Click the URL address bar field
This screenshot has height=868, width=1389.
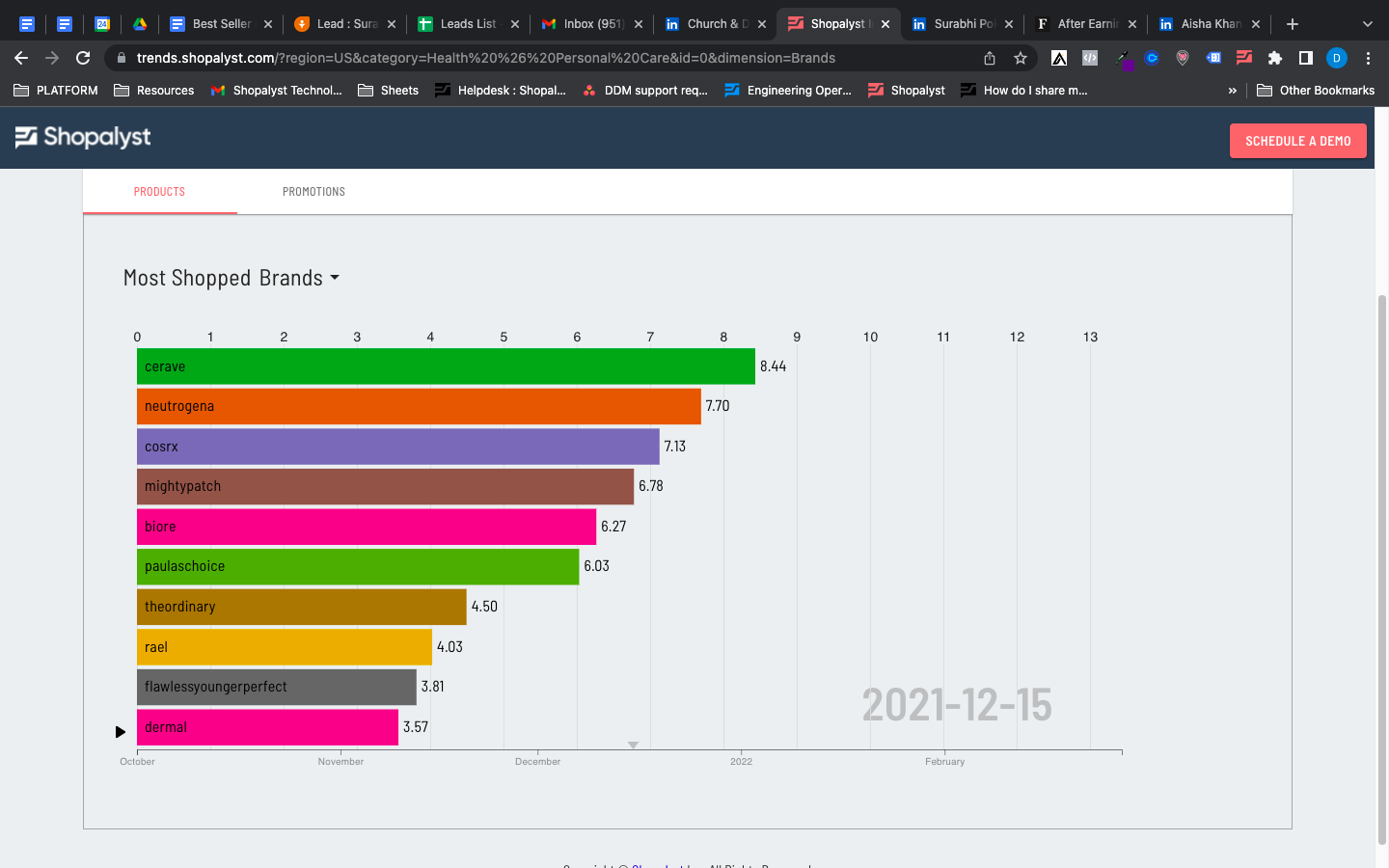pyautogui.click(x=540, y=58)
